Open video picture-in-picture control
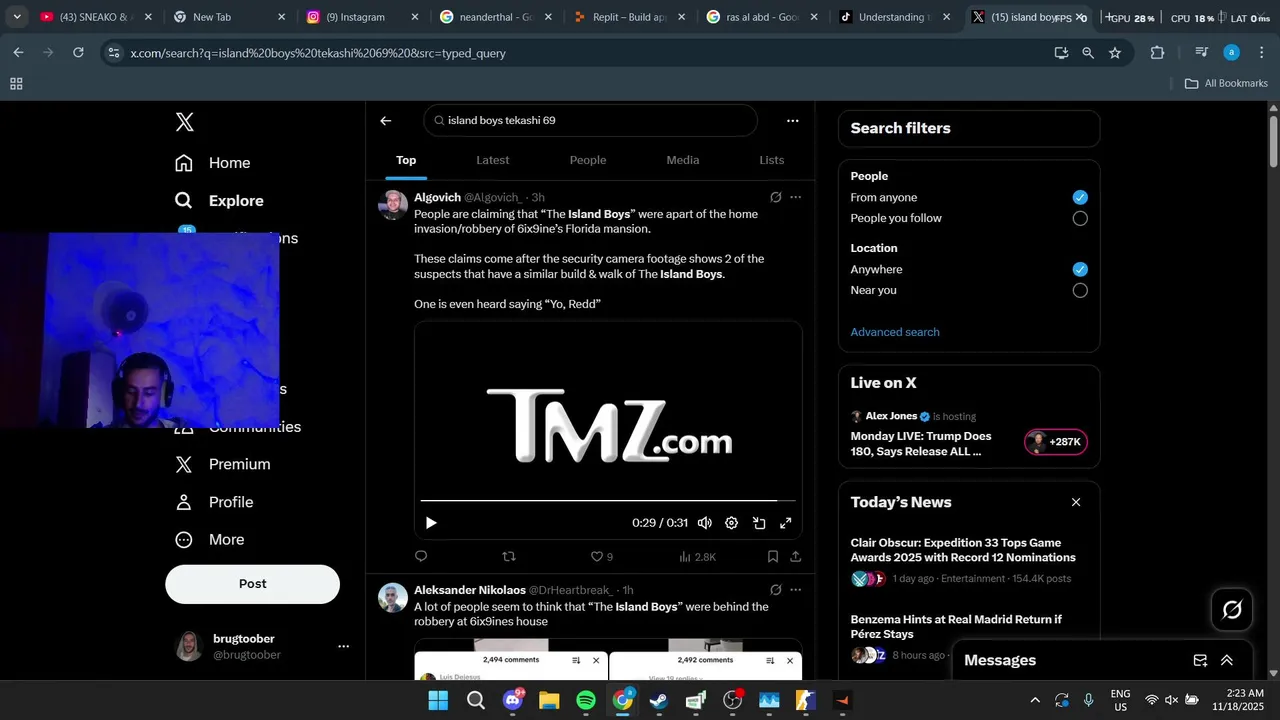The image size is (1280, 720). pos(759,523)
